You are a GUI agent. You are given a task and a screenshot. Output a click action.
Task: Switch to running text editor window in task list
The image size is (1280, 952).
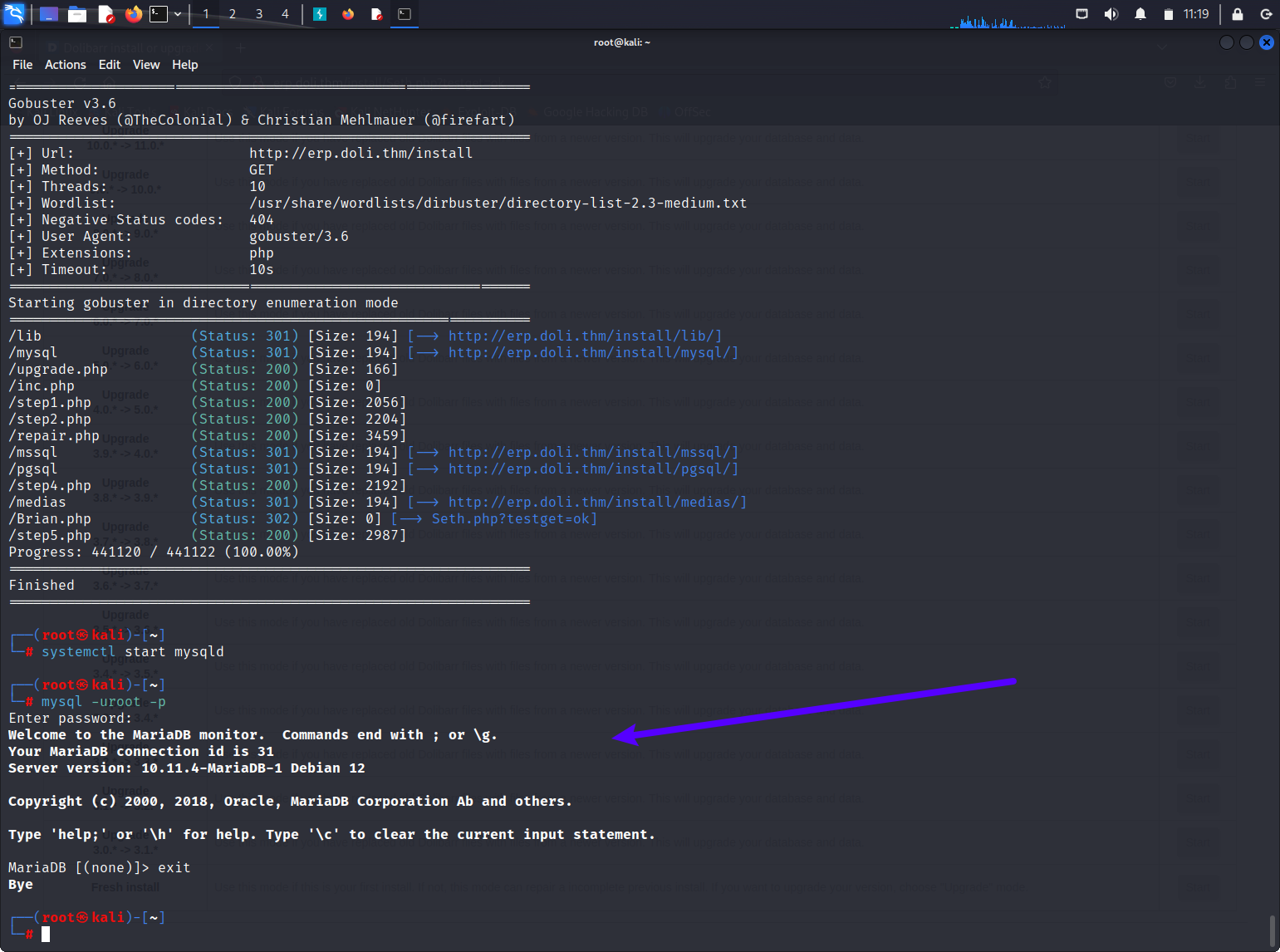tap(376, 14)
